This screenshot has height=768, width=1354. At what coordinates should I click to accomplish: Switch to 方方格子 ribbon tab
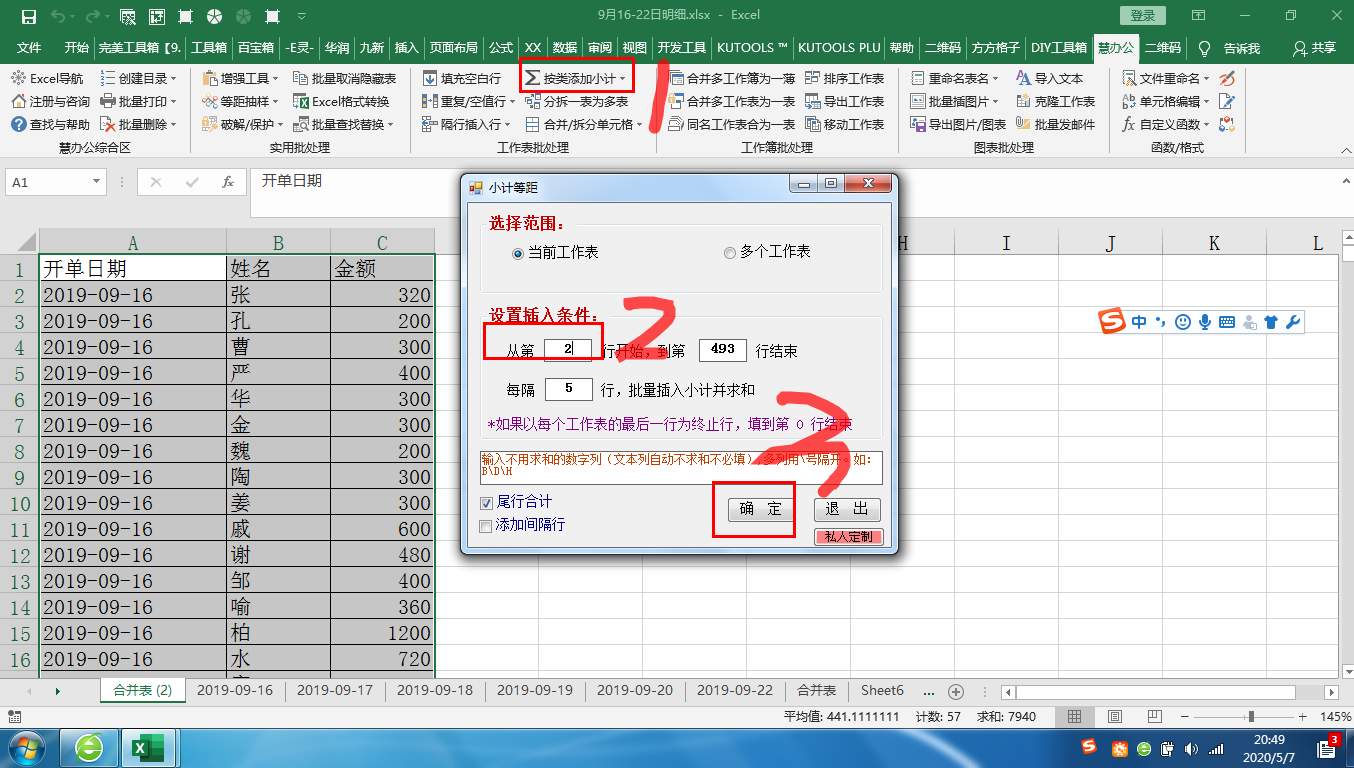click(x=996, y=48)
